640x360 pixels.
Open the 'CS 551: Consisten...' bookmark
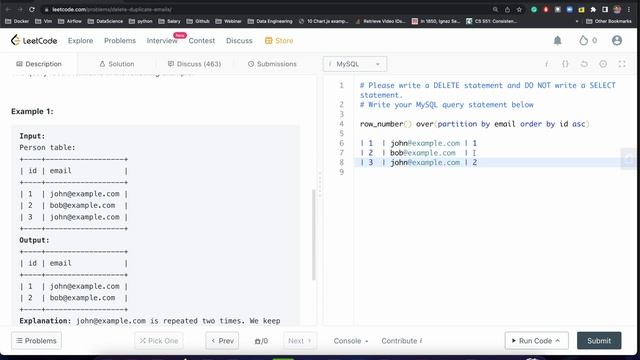point(492,21)
